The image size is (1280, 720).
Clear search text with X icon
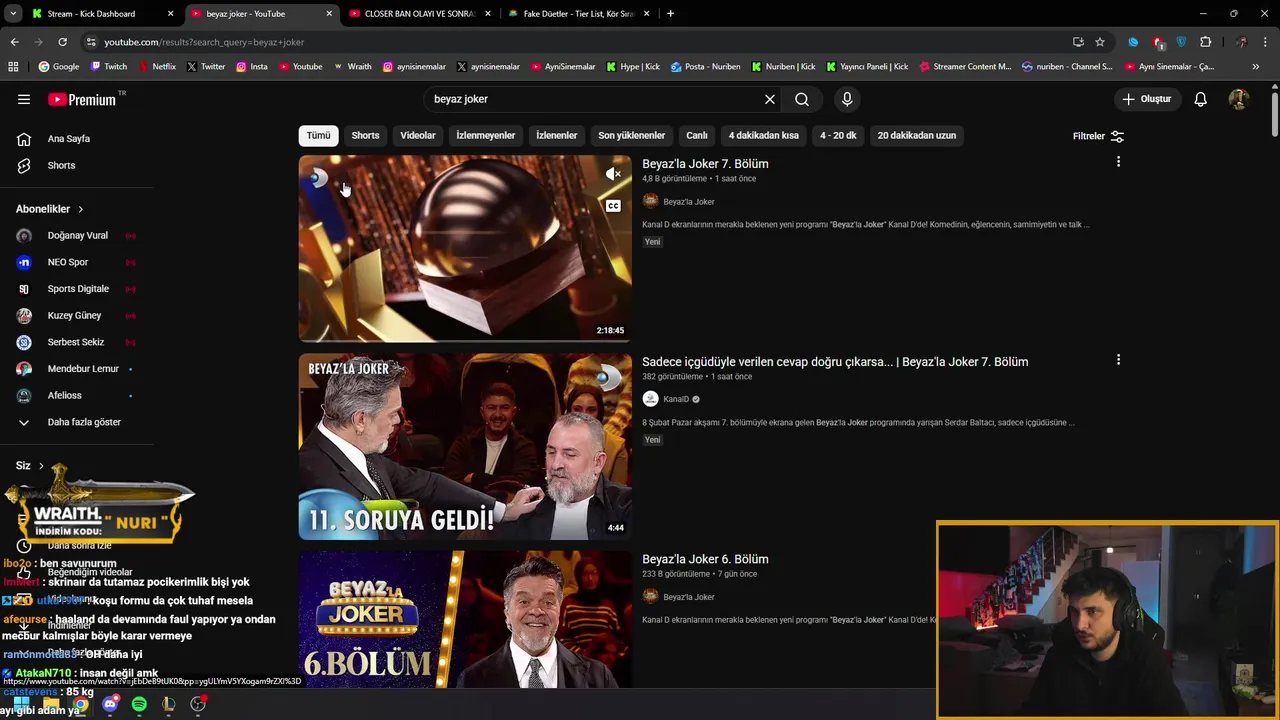click(x=769, y=99)
